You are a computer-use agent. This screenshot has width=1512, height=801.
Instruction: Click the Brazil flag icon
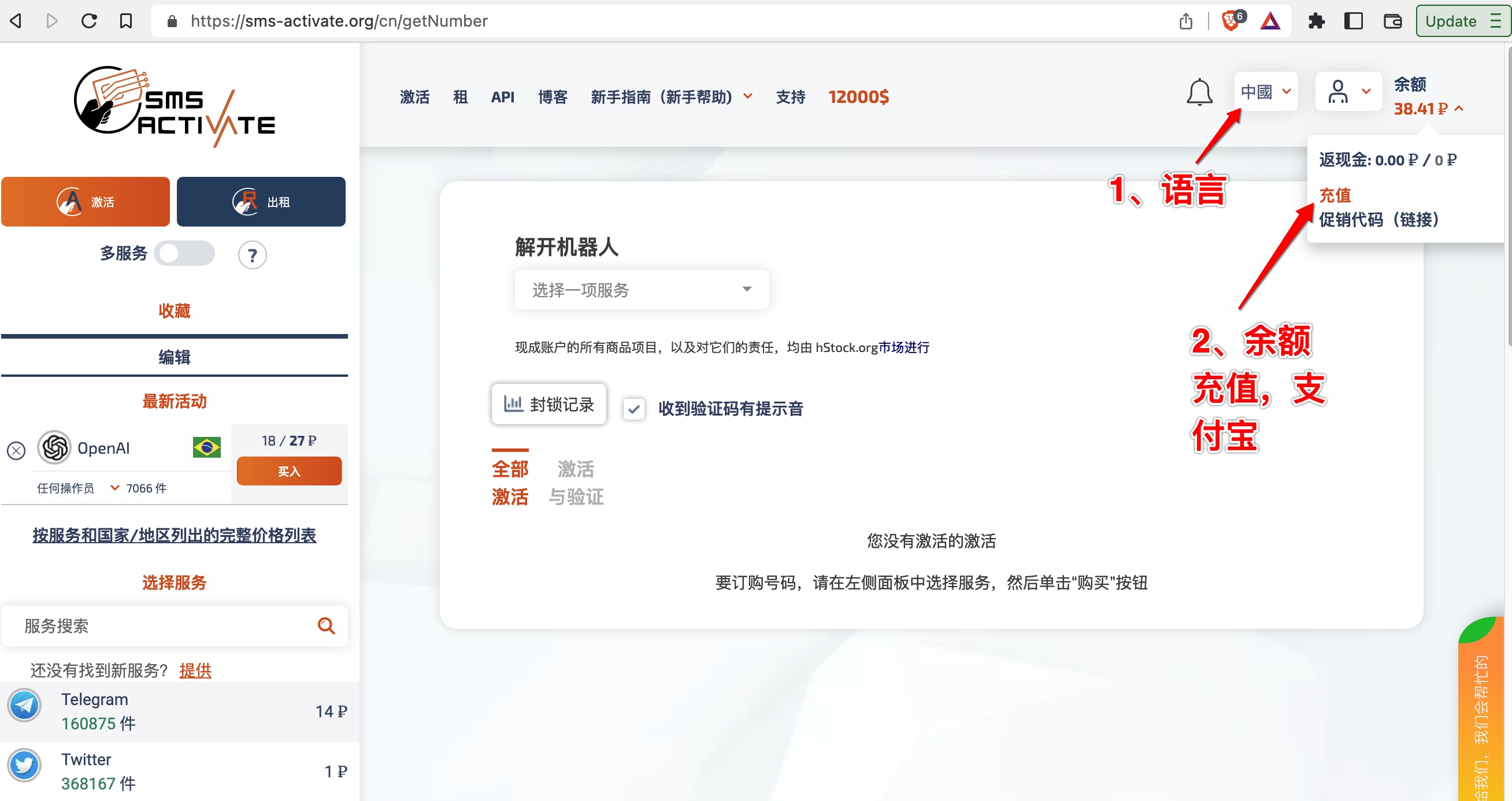tap(206, 448)
